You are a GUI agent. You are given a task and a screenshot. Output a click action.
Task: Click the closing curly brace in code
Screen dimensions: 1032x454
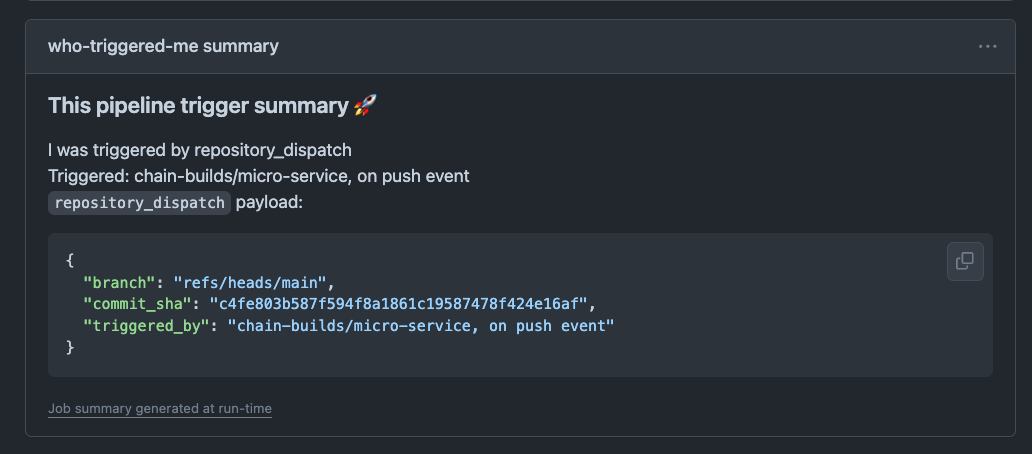[x=70, y=348]
